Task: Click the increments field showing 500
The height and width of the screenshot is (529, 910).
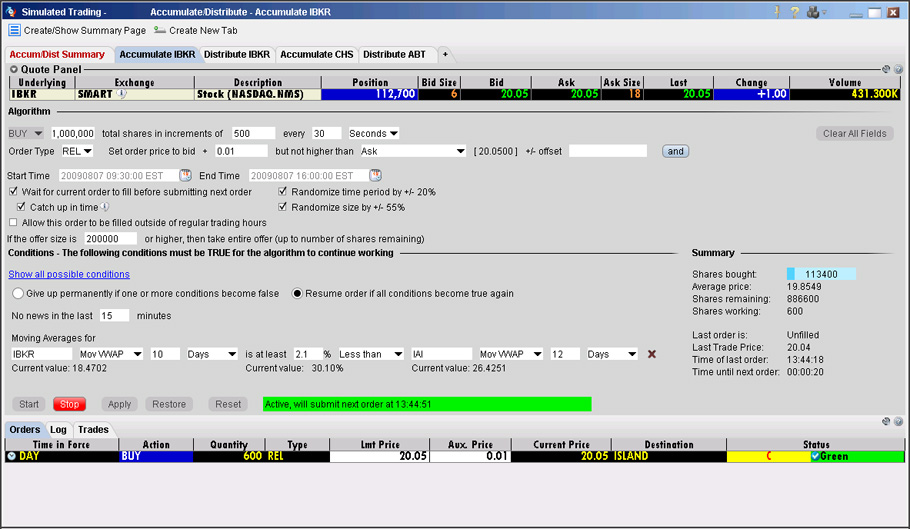Action: (x=253, y=133)
